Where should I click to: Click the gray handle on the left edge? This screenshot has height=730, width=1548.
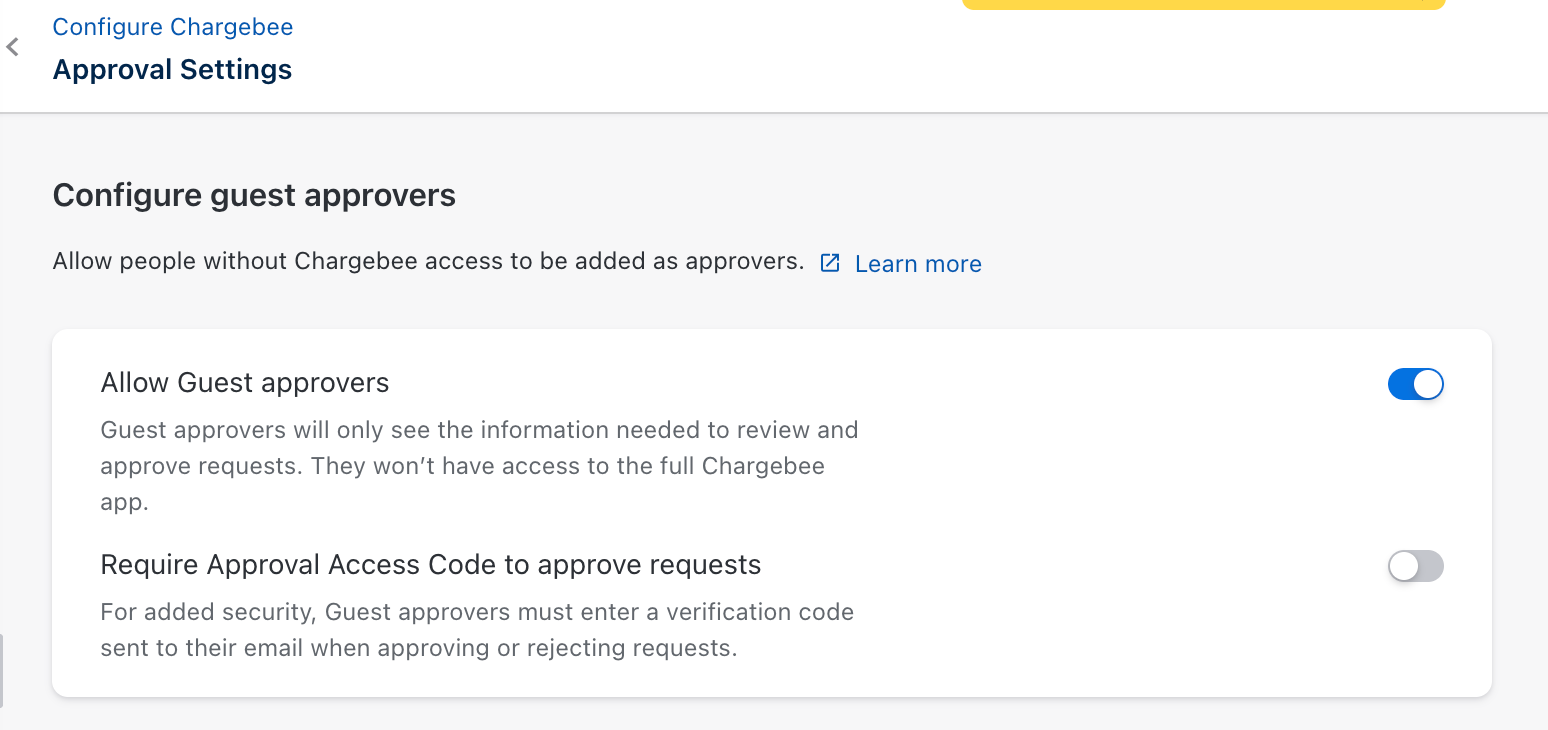[x=2, y=670]
